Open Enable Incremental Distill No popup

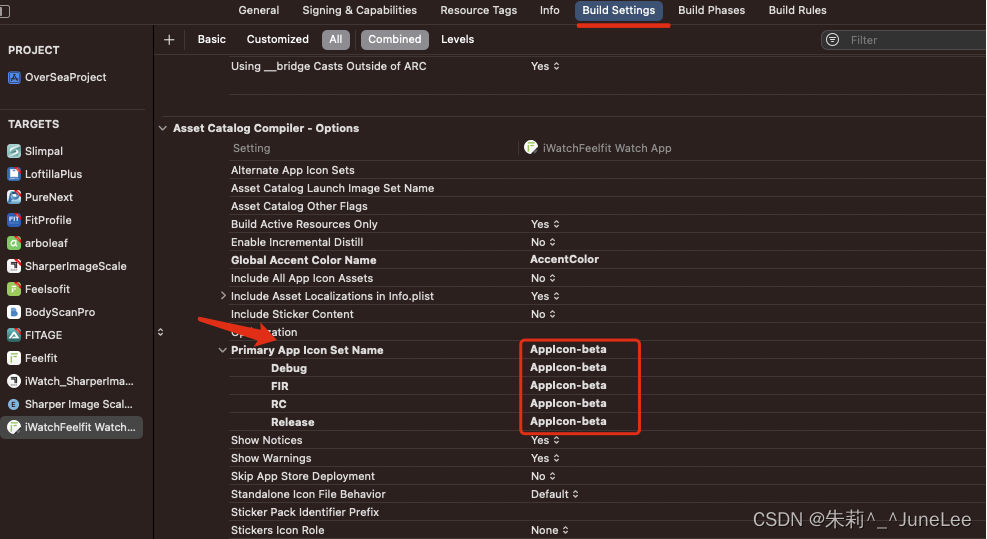click(543, 242)
